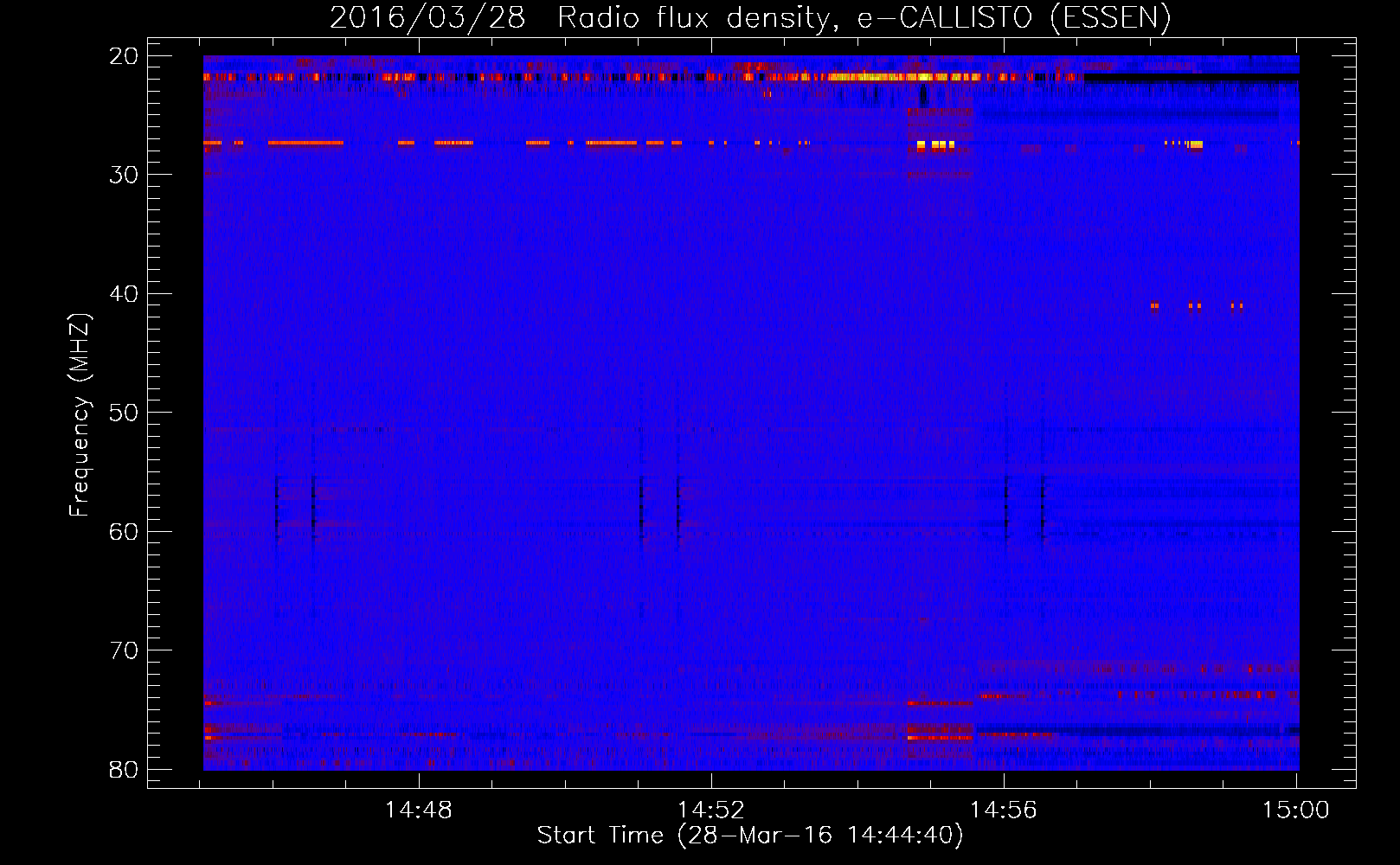The height and width of the screenshot is (865, 1400).
Task: Click the 14:56 time tick label
Action: (x=1003, y=810)
